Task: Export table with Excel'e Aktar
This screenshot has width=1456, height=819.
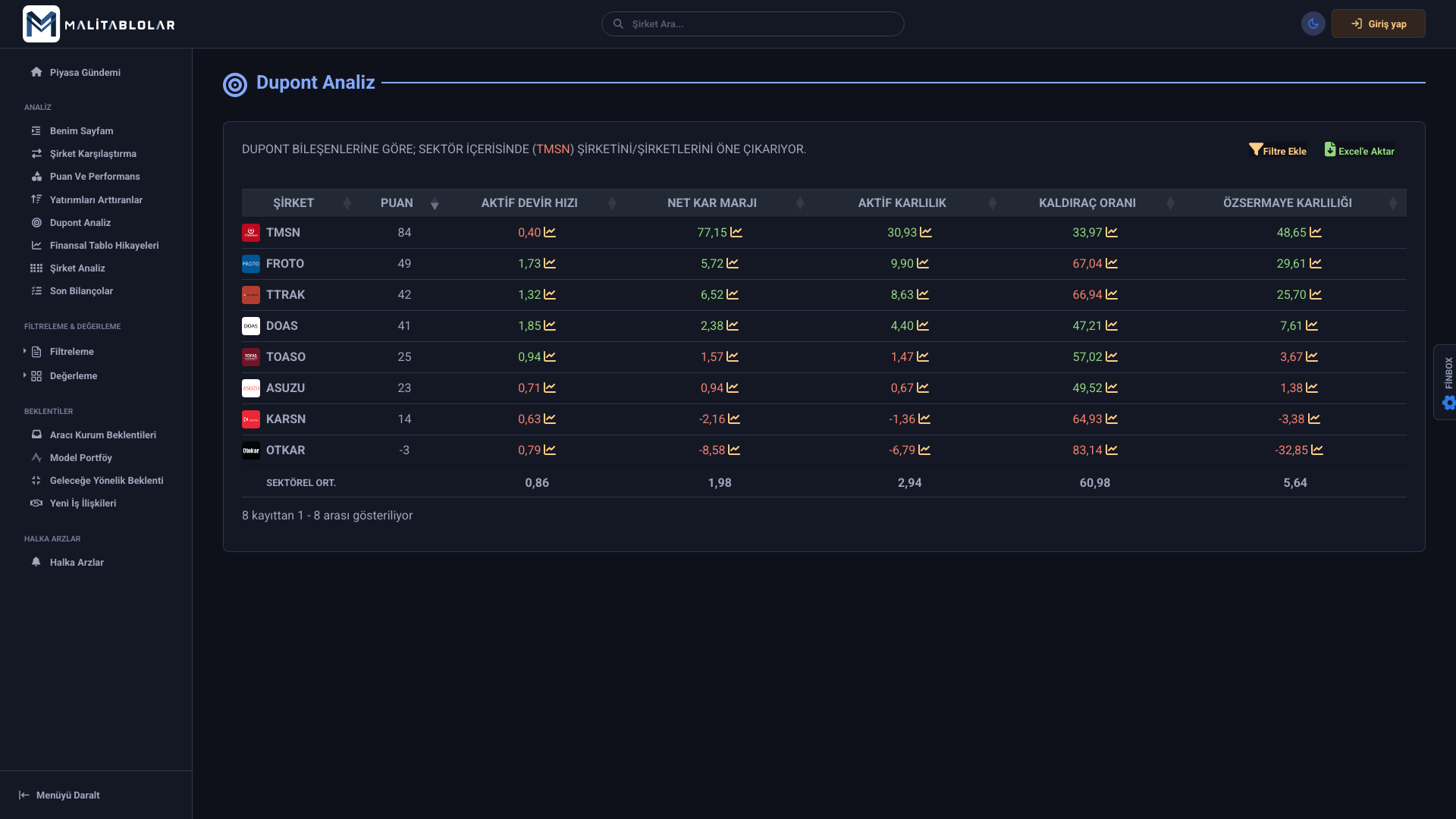Action: 1360,150
